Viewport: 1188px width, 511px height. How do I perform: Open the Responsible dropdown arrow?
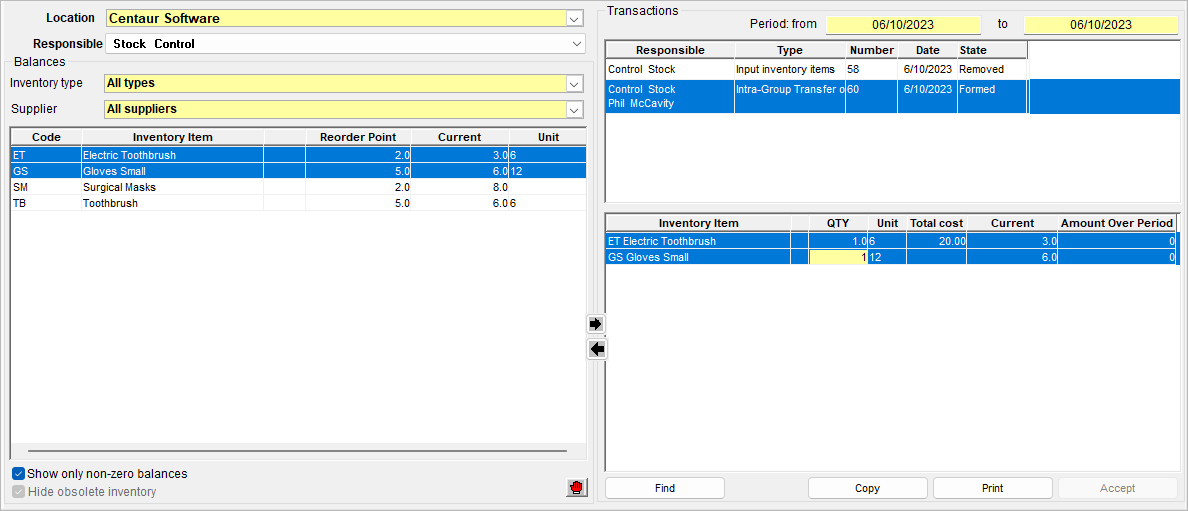click(x=577, y=44)
